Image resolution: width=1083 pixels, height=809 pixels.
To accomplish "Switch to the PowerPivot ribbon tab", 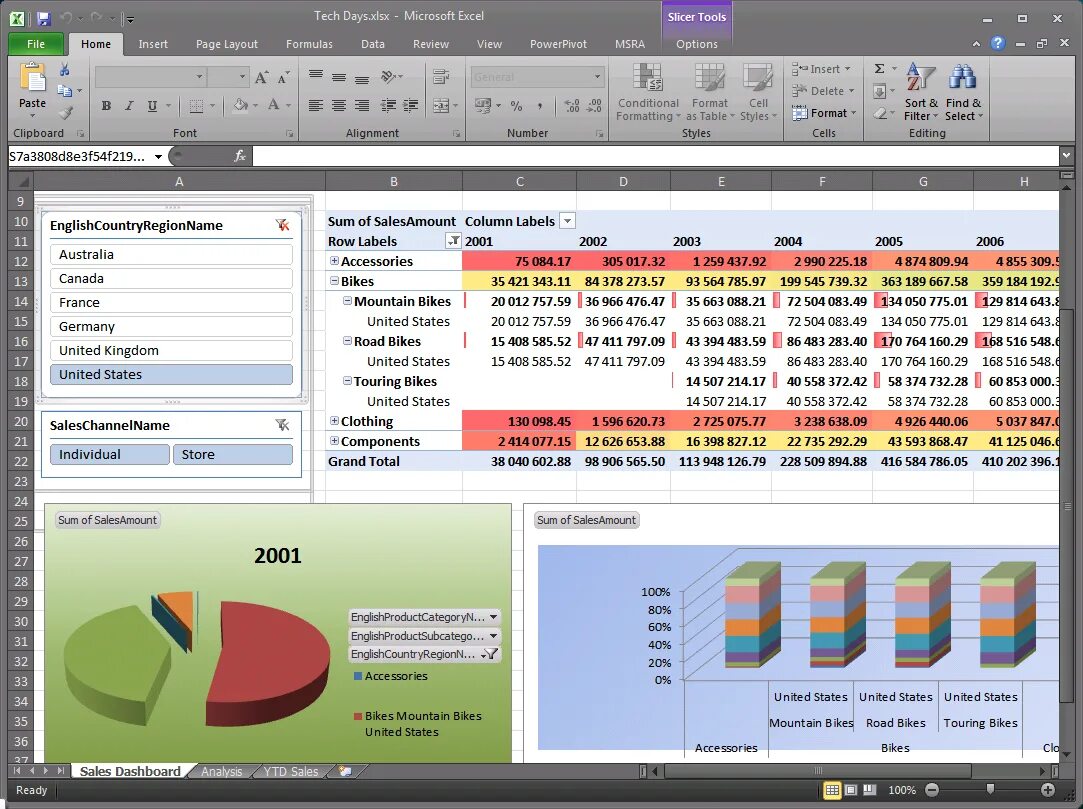I will [x=558, y=44].
